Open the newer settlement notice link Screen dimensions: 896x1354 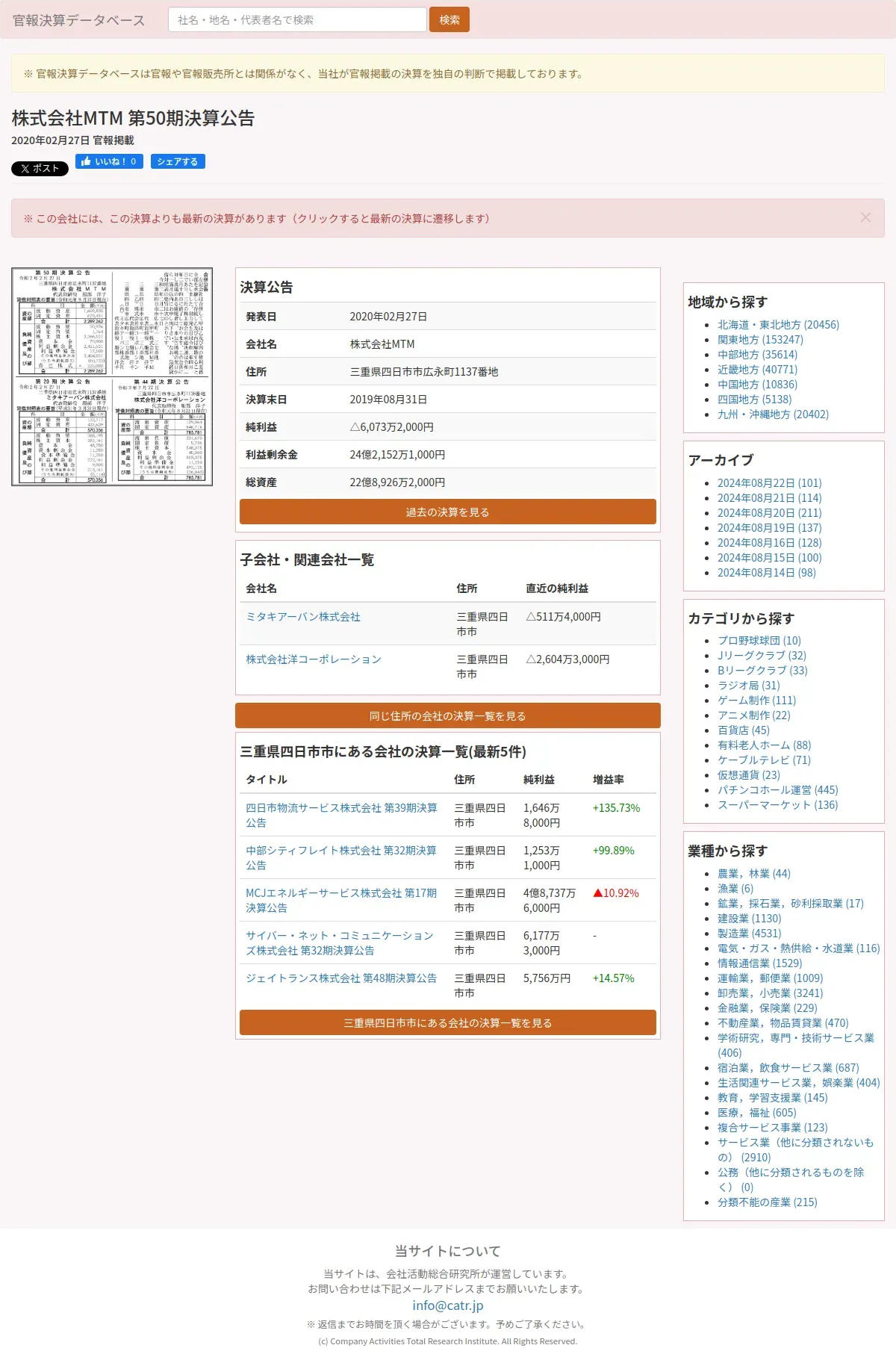pos(256,219)
